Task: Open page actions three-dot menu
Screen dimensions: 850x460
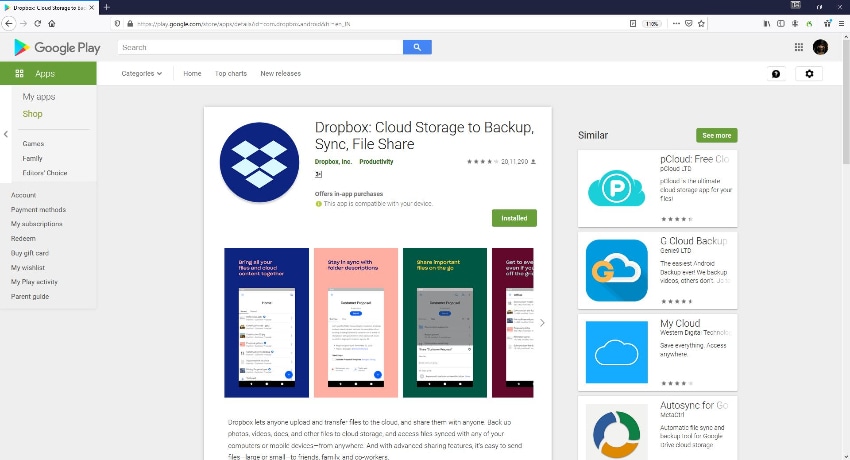Action: pyautogui.click(x=676, y=24)
